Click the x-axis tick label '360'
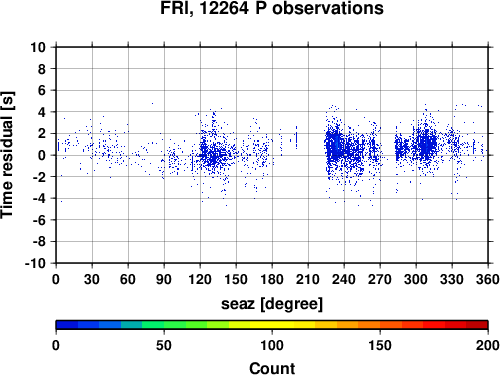 coord(488,279)
